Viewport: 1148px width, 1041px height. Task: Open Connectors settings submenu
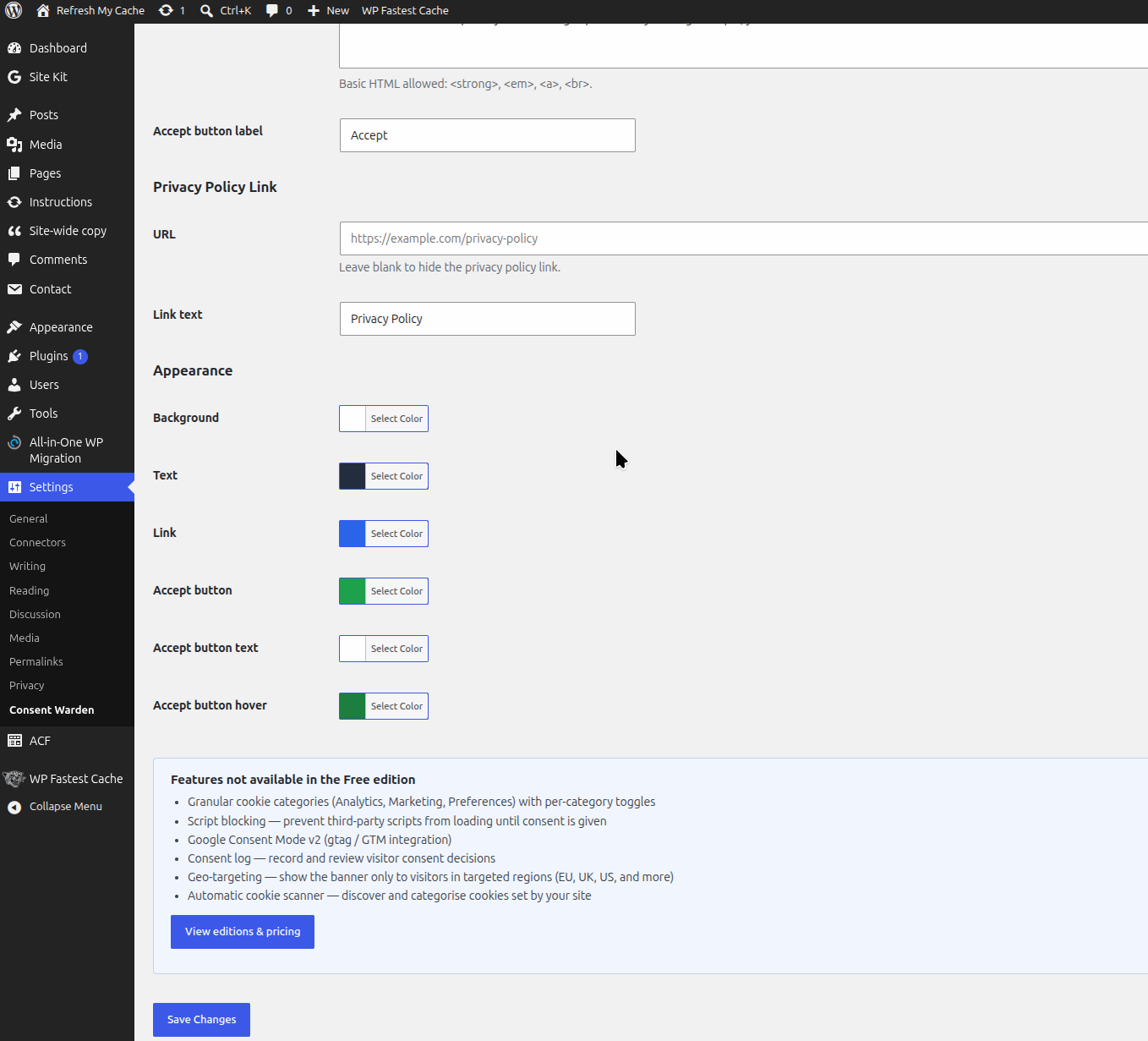point(37,542)
